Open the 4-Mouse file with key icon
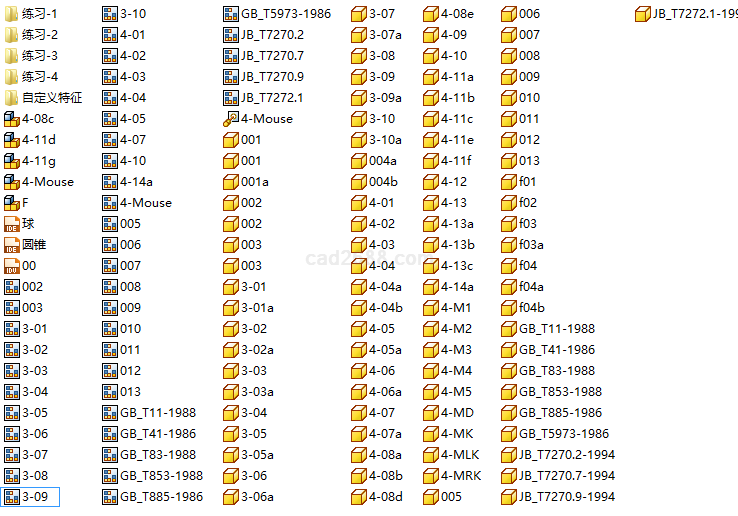This screenshot has height=516, width=738. click(266, 119)
